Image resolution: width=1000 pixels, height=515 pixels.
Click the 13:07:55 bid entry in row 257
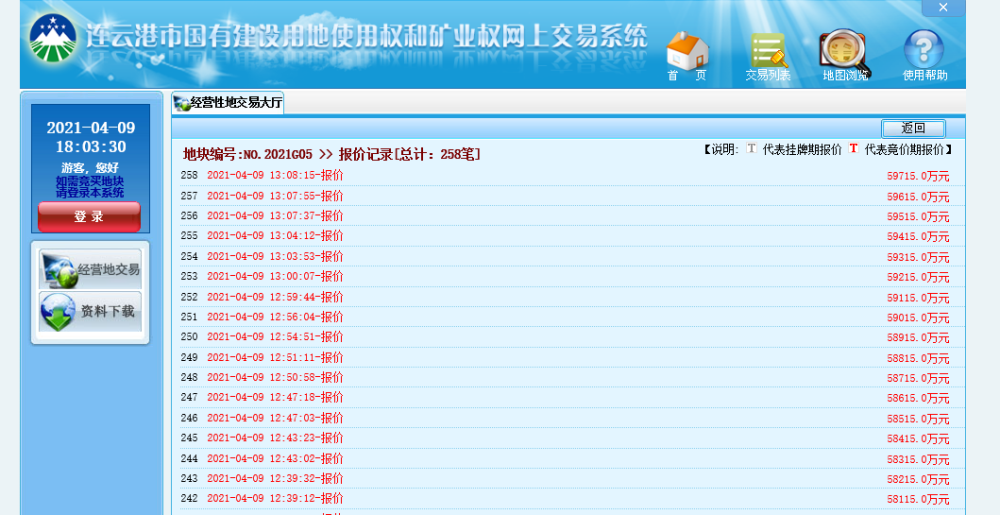[274, 195]
